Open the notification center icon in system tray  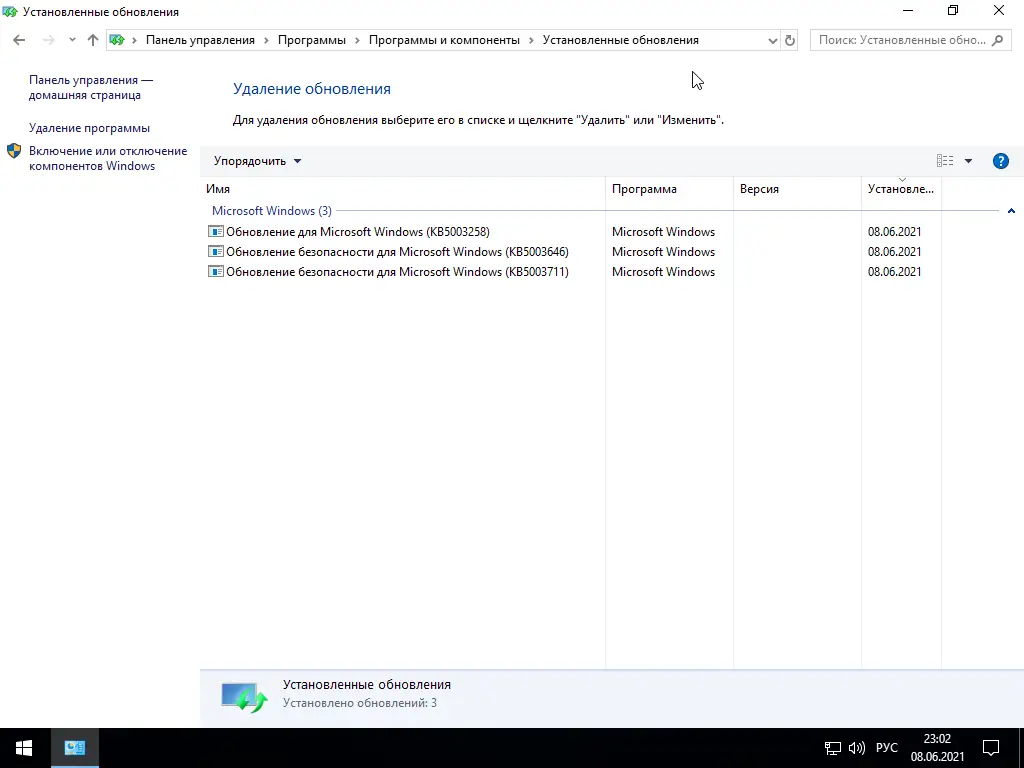coord(990,747)
